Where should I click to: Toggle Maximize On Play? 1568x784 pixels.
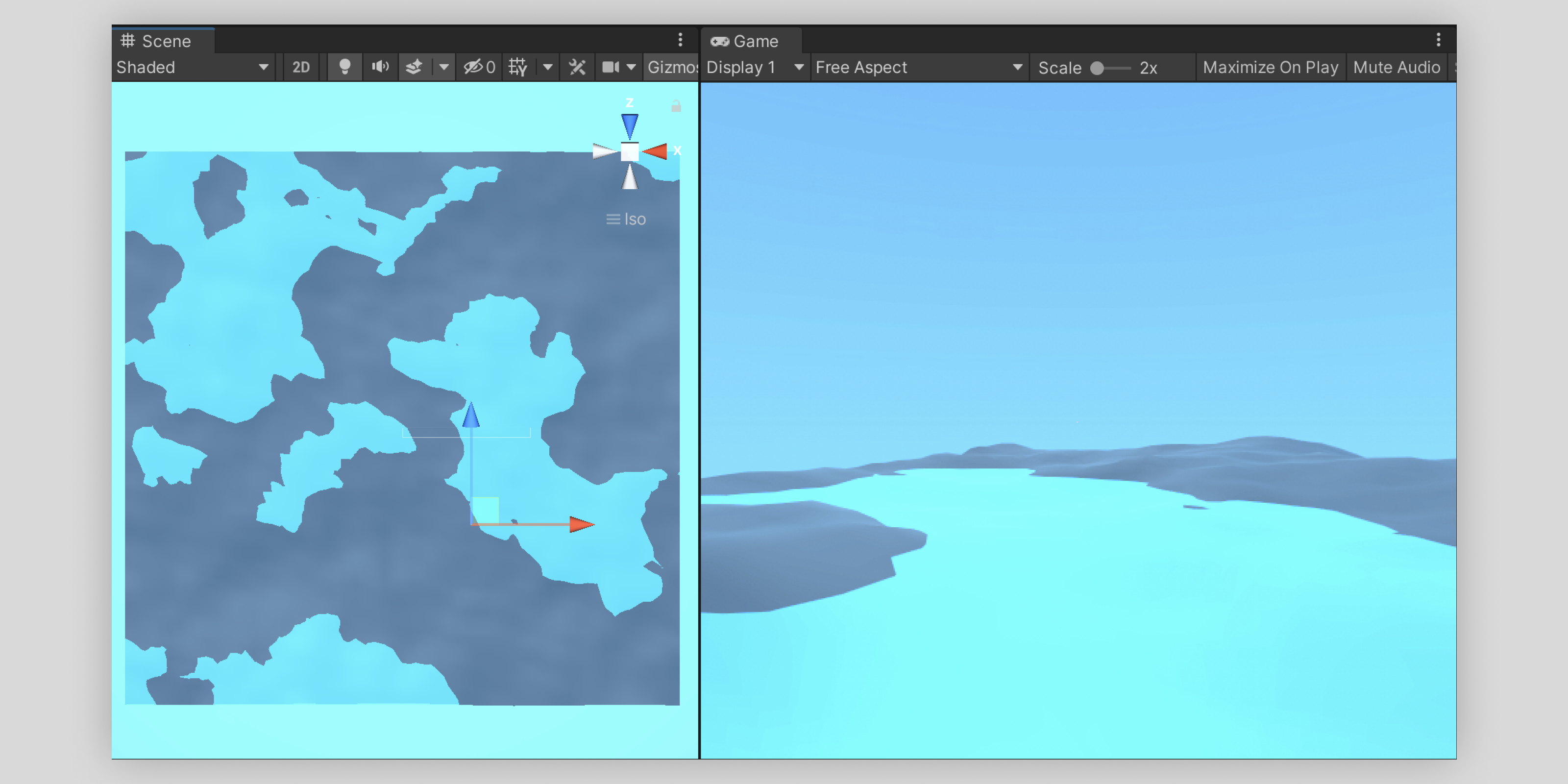pyautogui.click(x=1271, y=68)
